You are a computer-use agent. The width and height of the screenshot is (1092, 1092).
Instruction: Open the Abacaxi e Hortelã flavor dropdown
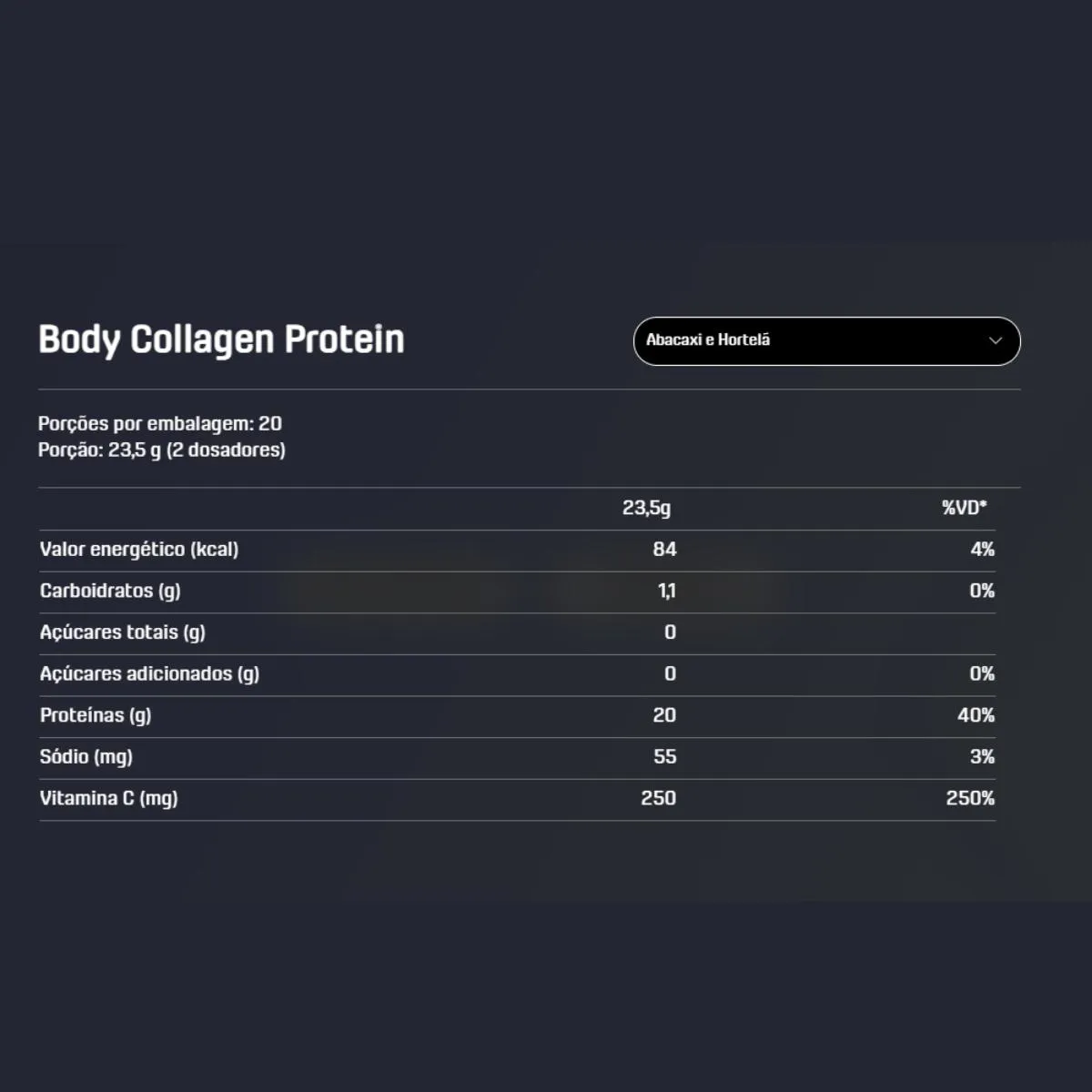click(826, 341)
